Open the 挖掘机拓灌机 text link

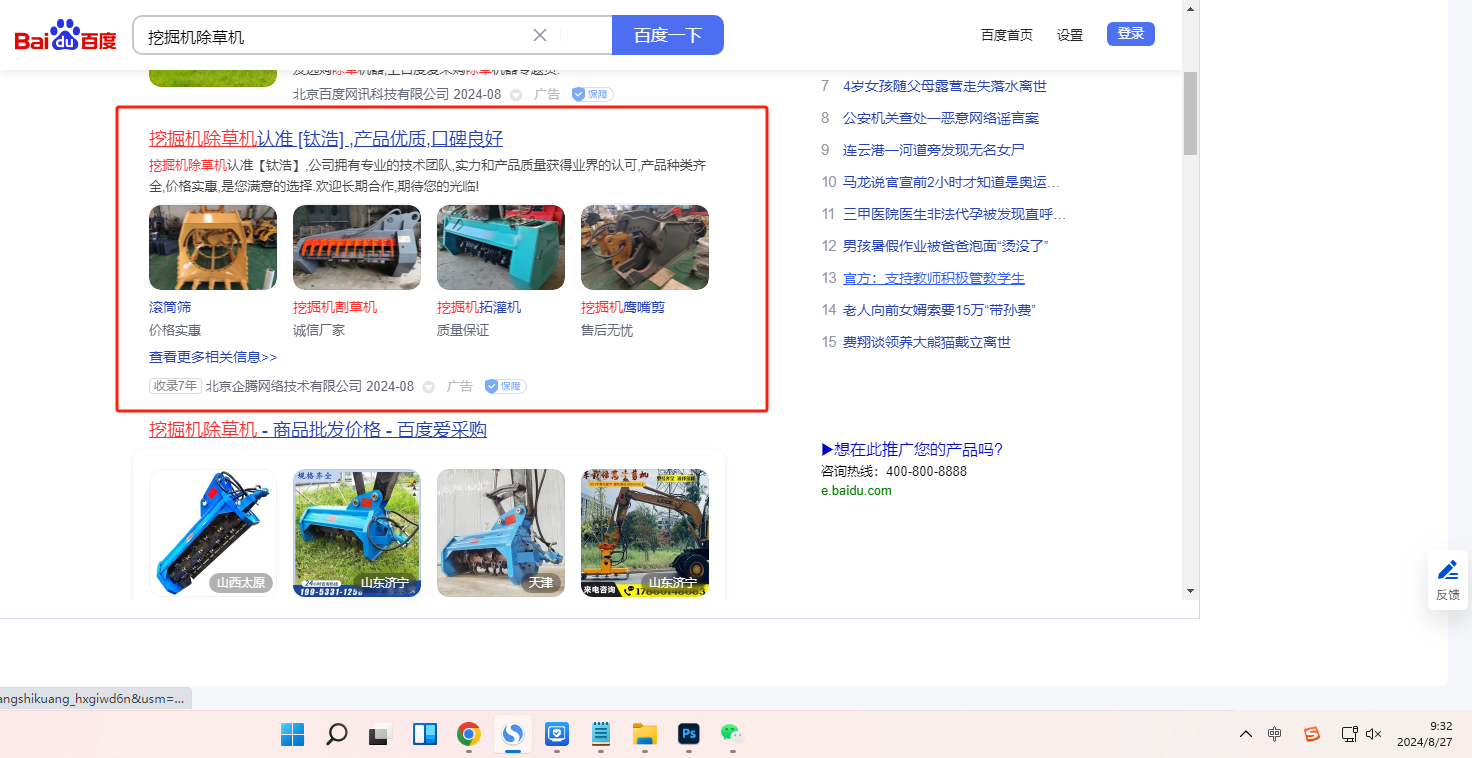[479, 307]
